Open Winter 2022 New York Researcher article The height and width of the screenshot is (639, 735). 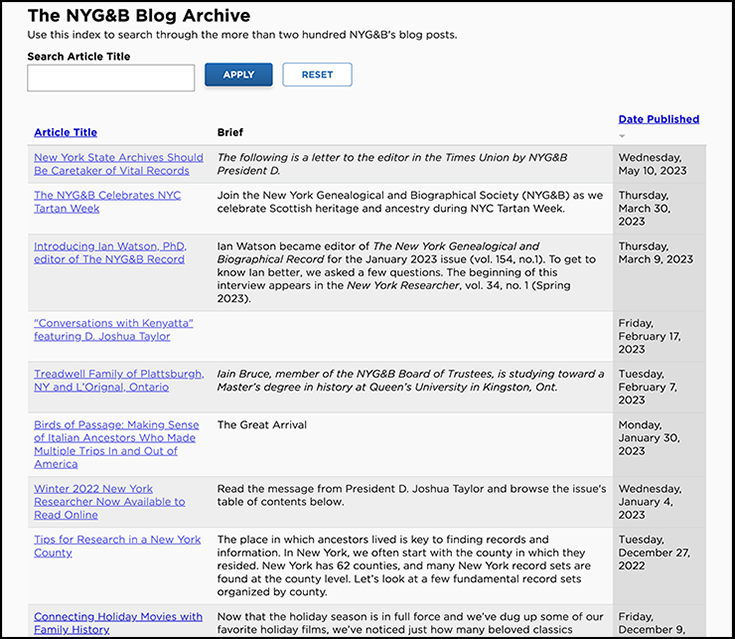[109, 501]
